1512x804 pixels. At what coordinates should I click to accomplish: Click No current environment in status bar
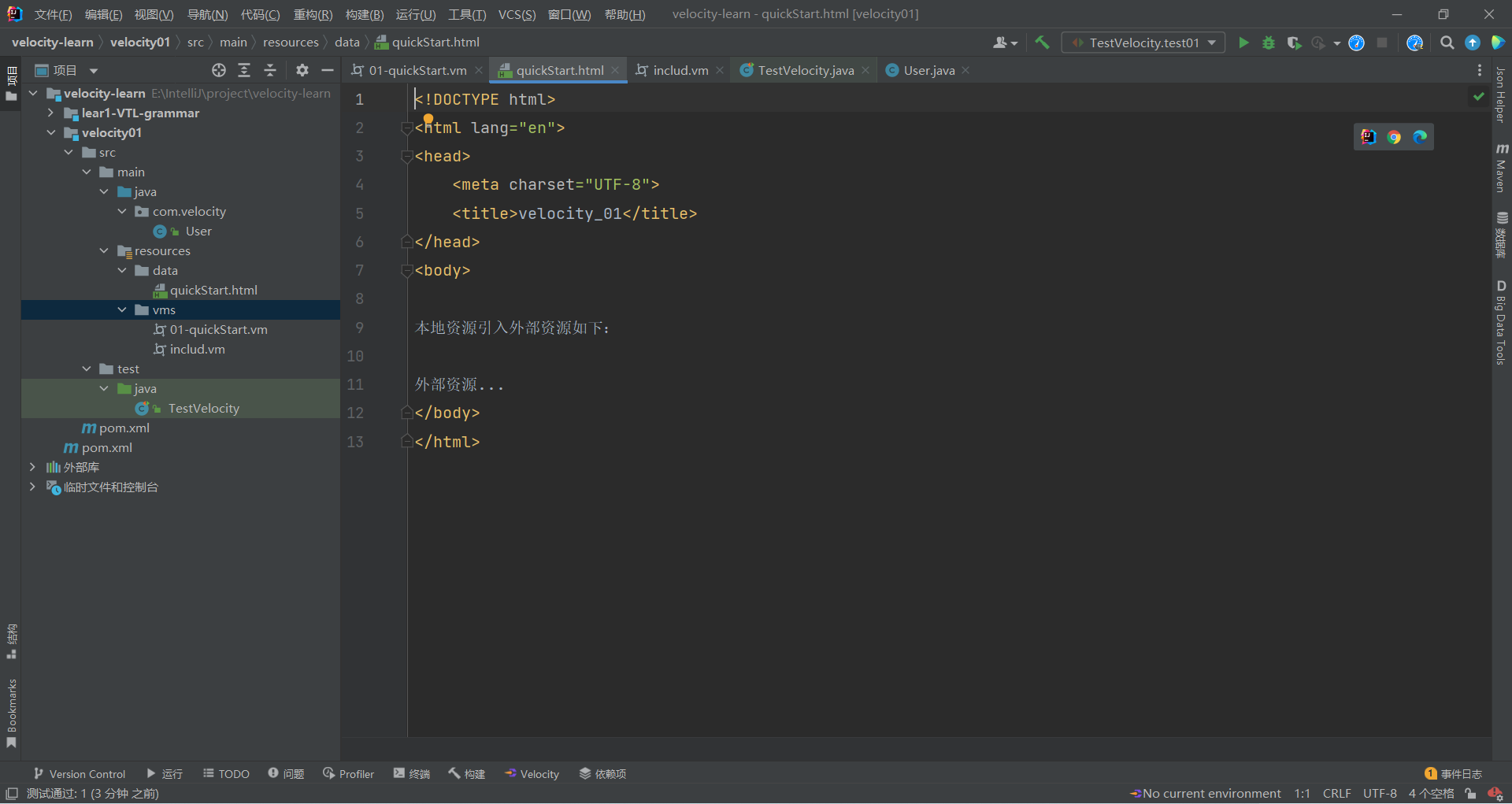[x=1206, y=794]
